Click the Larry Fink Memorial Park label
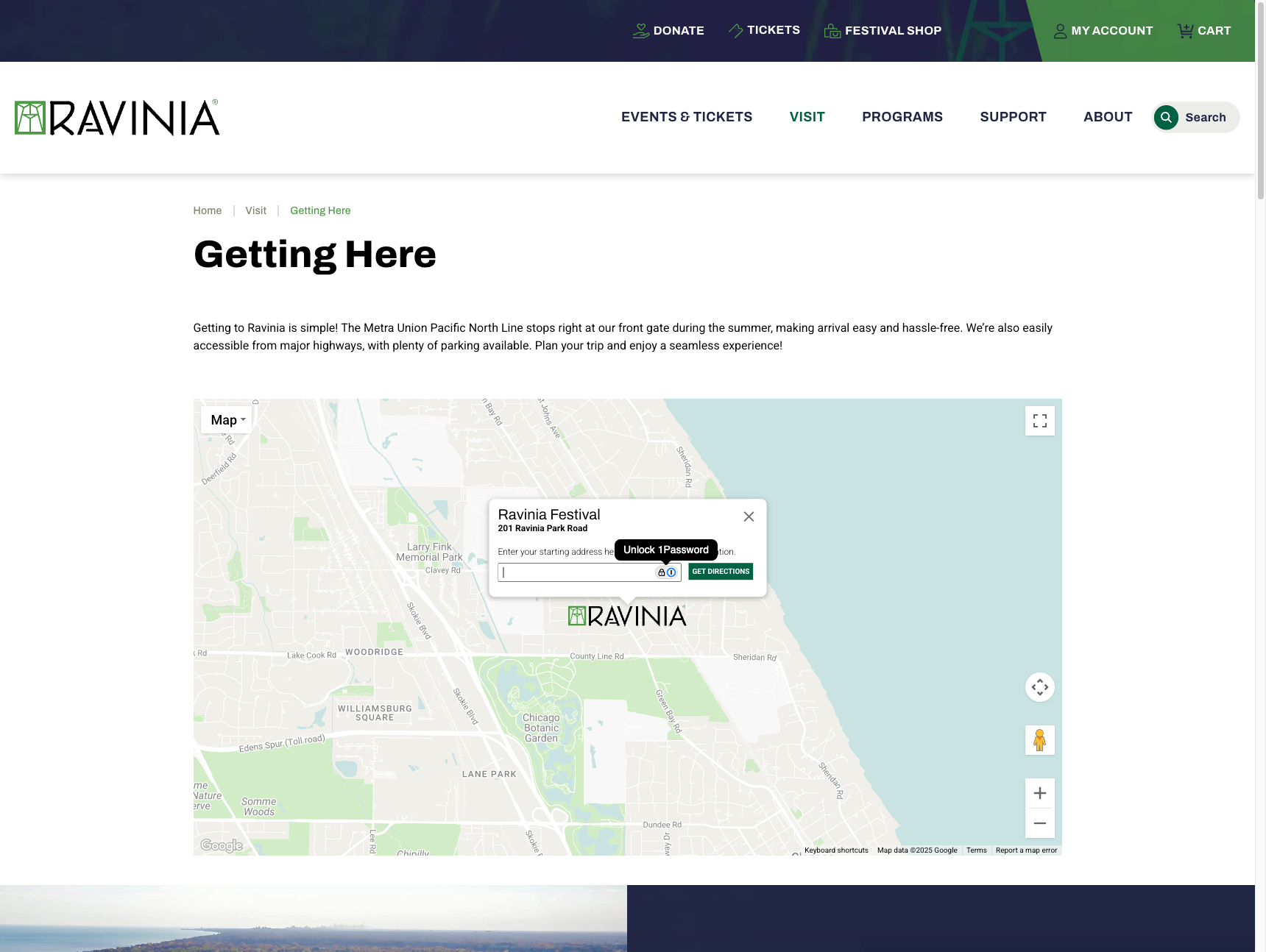 pyautogui.click(x=430, y=552)
